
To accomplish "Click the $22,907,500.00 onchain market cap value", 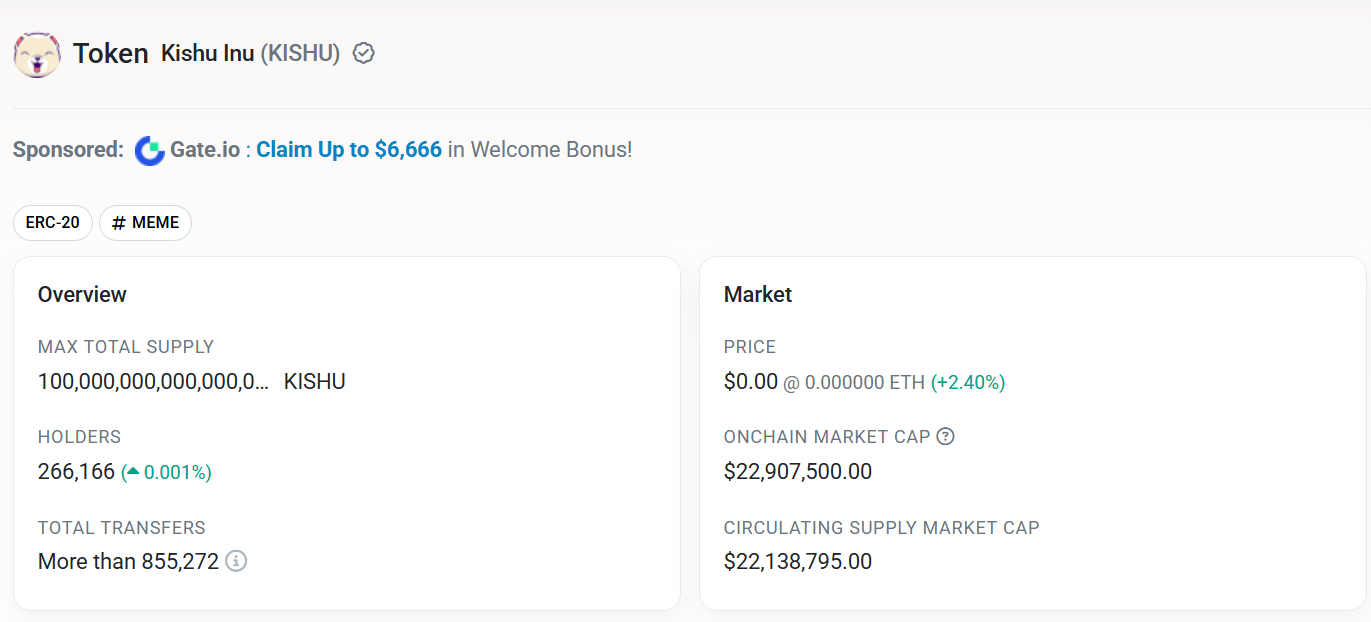I will [x=798, y=471].
